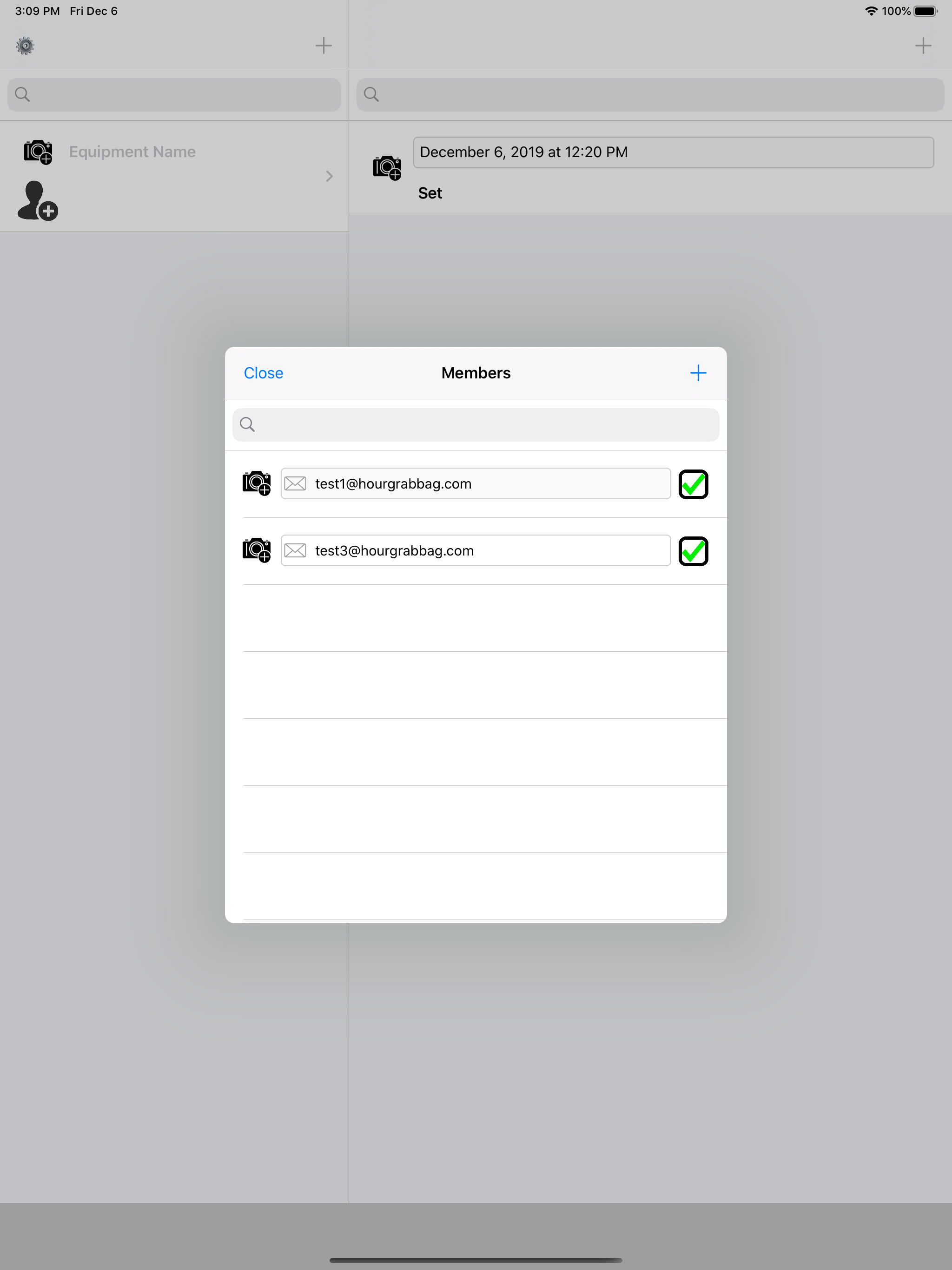Select the December 6, 2019 date field
The width and height of the screenshot is (952, 1270).
click(674, 152)
